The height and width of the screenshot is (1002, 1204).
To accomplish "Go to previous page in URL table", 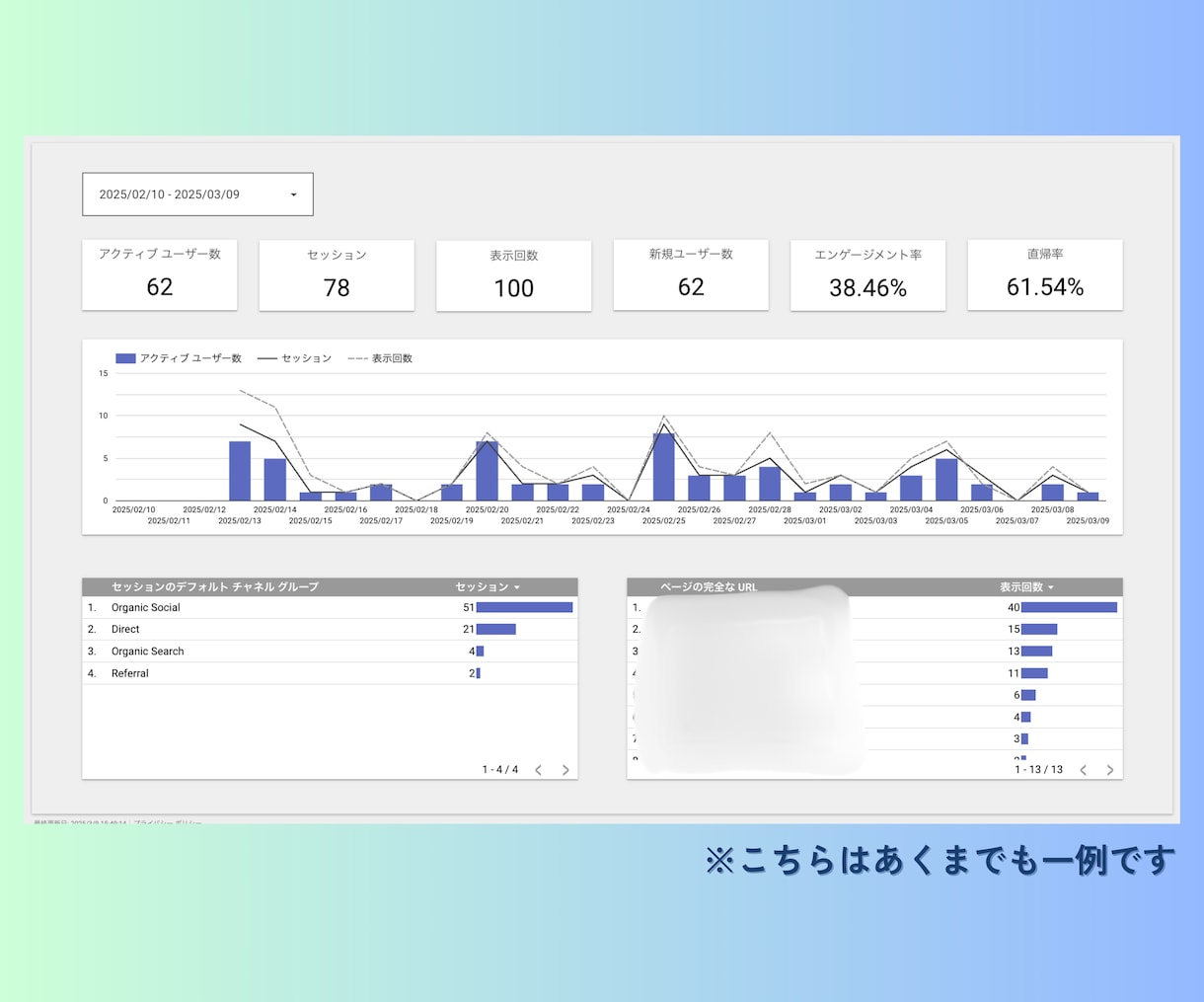I will 1084,770.
